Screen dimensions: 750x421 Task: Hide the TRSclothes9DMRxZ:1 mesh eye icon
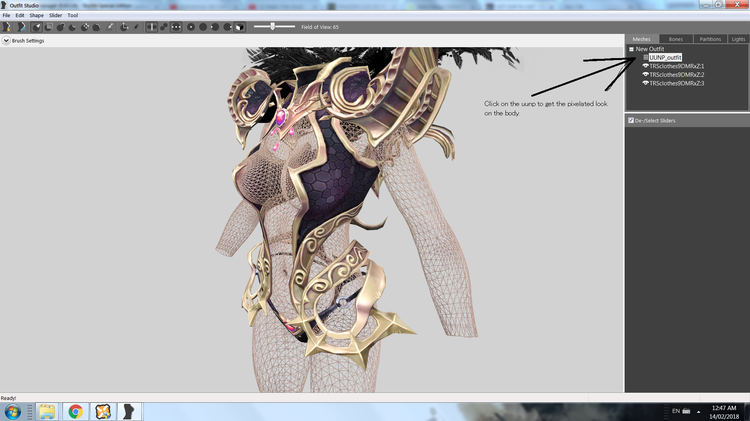coord(645,66)
